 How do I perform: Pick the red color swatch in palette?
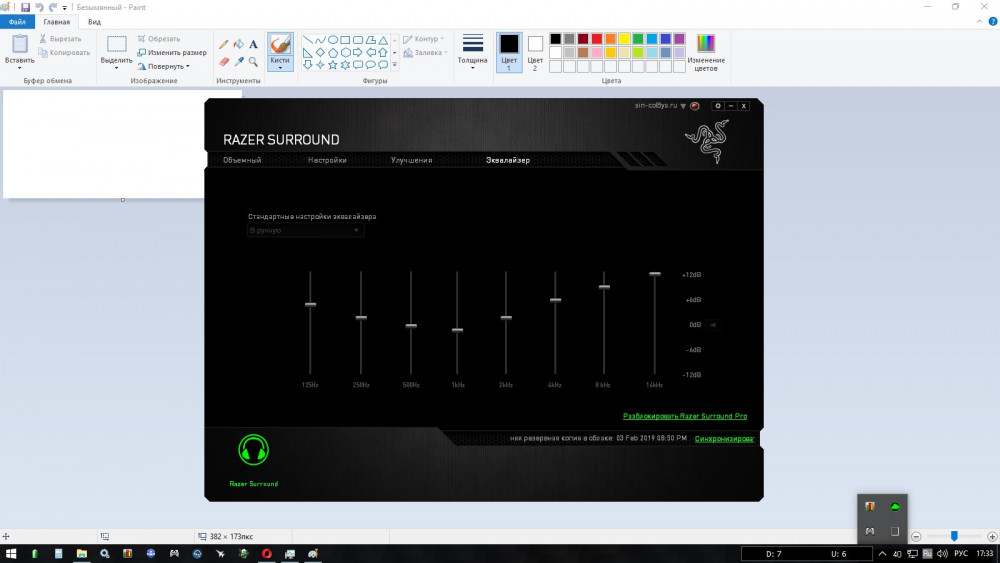tap(597, 39)
